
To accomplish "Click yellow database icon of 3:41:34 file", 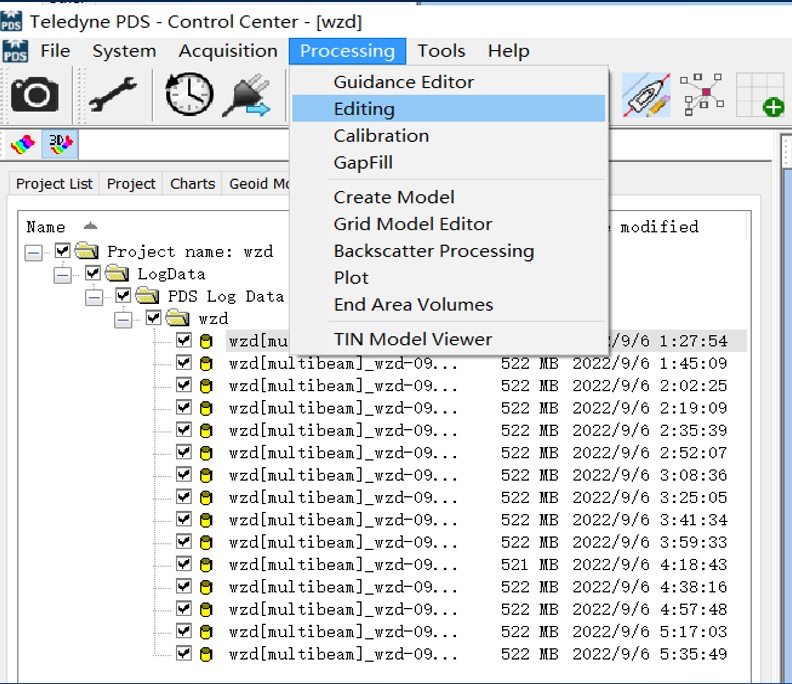I will (206, 520).
